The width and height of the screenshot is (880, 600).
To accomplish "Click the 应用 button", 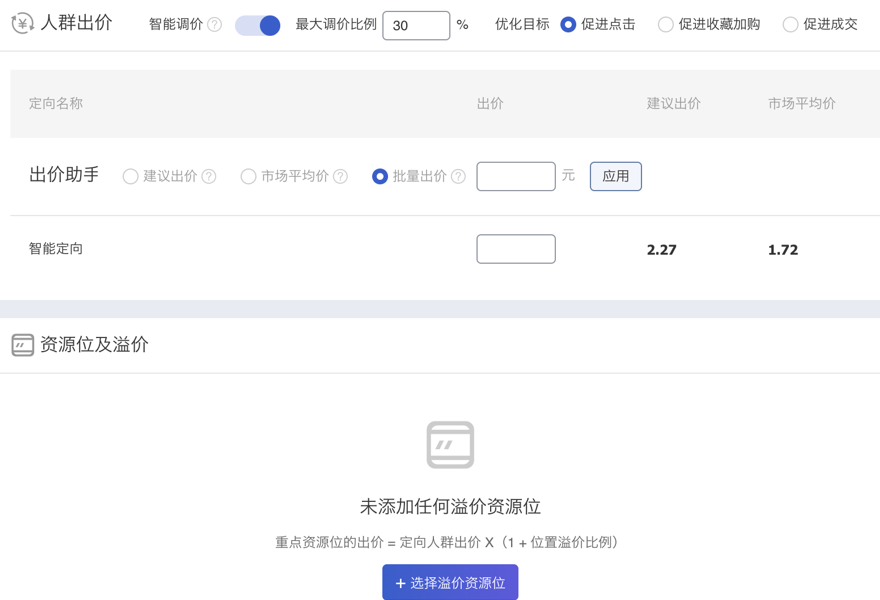I will point(616,176).
